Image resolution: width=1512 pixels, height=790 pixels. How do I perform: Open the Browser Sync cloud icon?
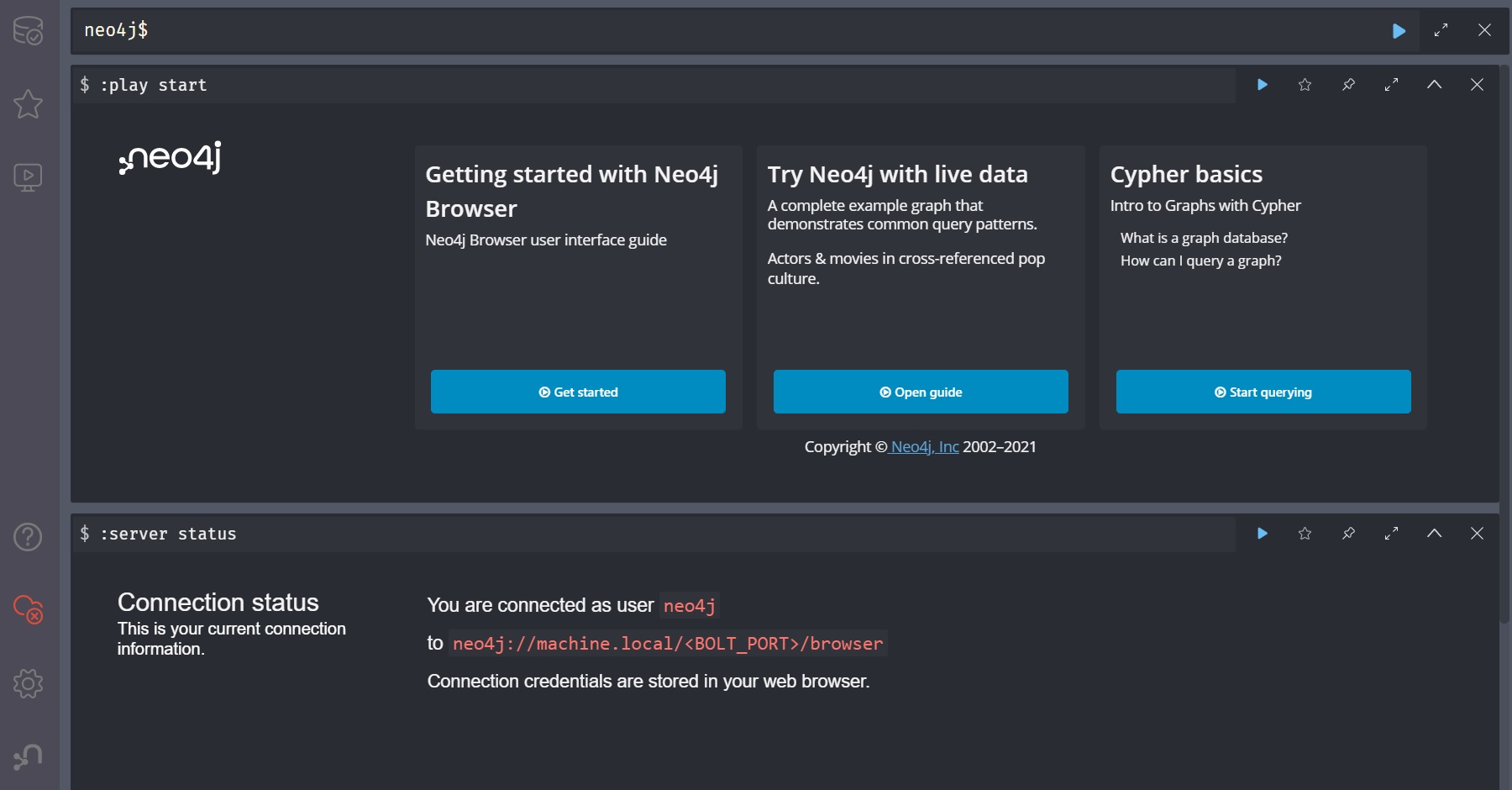click(29, 609)
